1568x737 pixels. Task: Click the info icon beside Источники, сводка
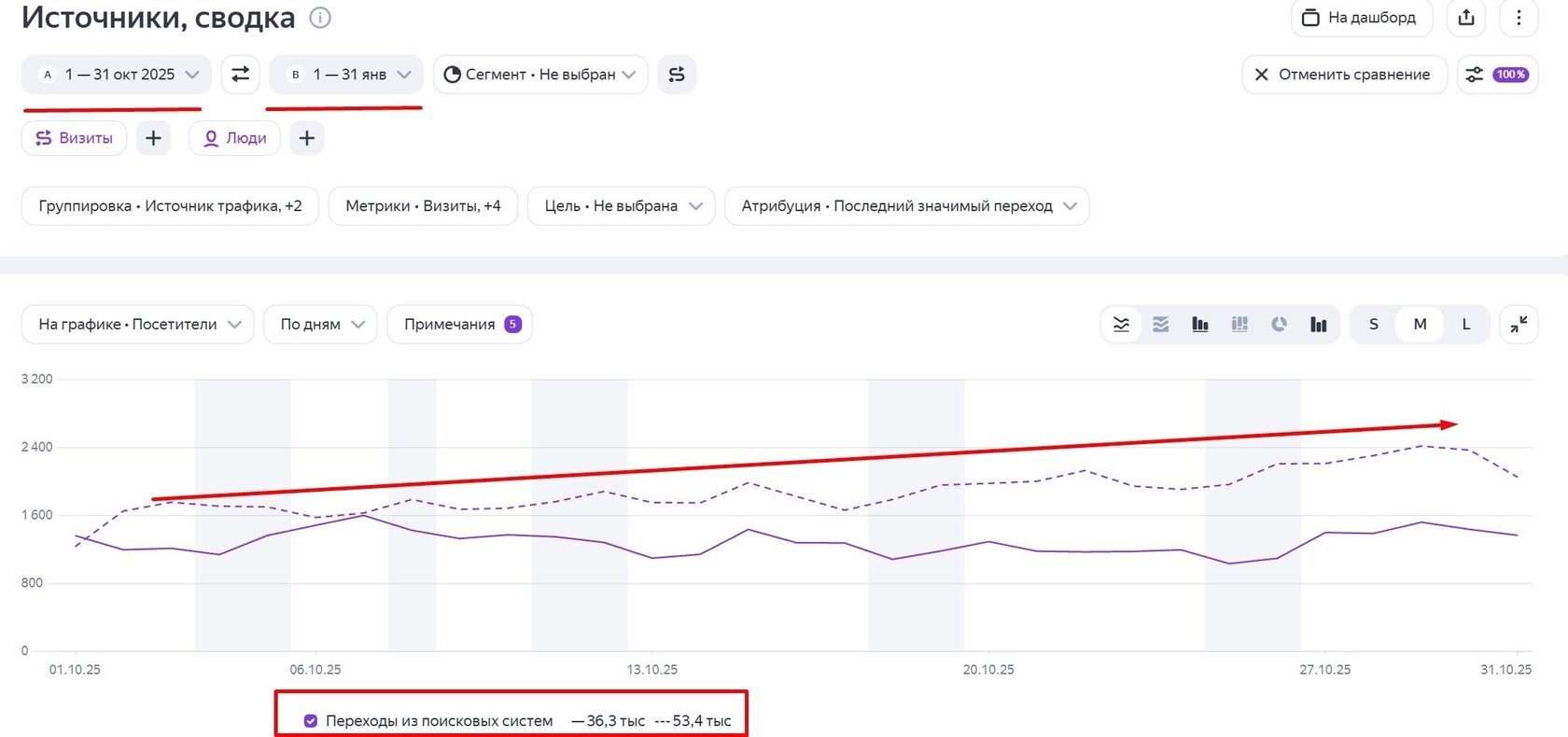click(320, 18)
